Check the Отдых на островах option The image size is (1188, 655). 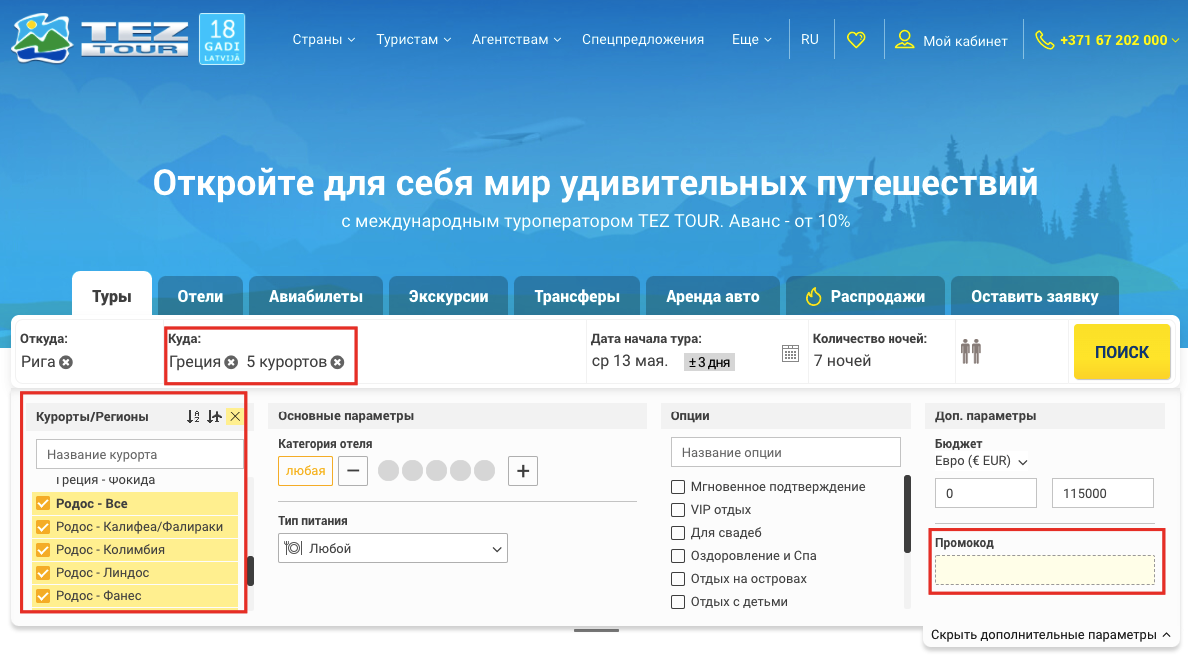678,579
